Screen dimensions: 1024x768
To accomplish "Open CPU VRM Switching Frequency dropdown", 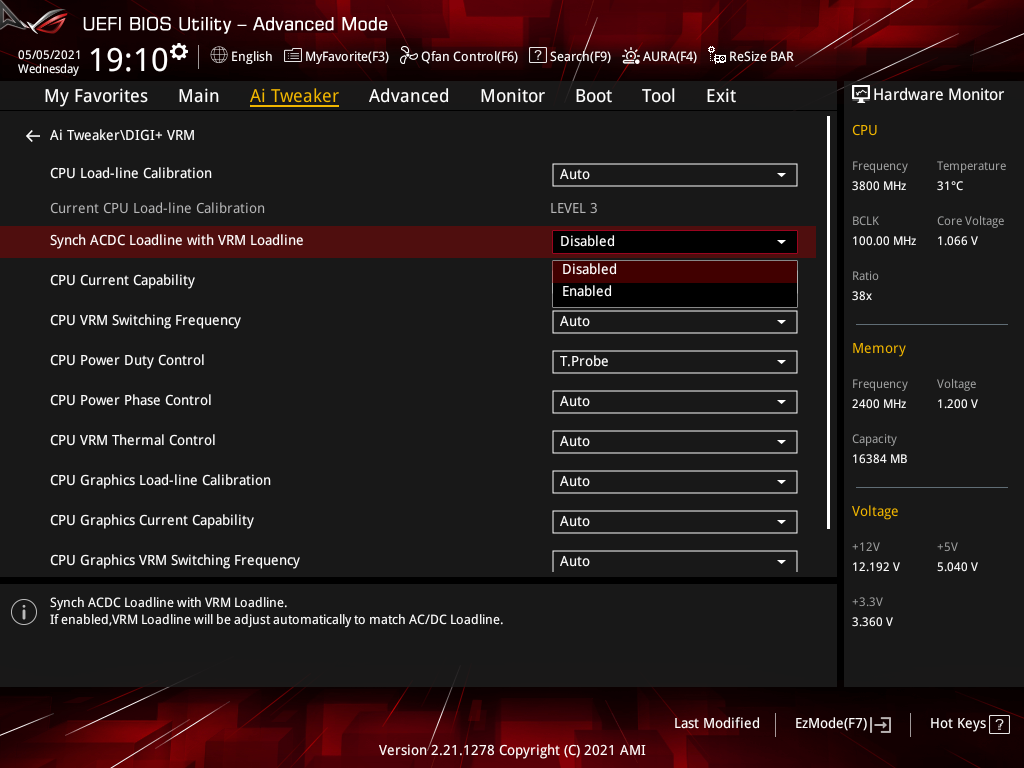I will 675,321.
